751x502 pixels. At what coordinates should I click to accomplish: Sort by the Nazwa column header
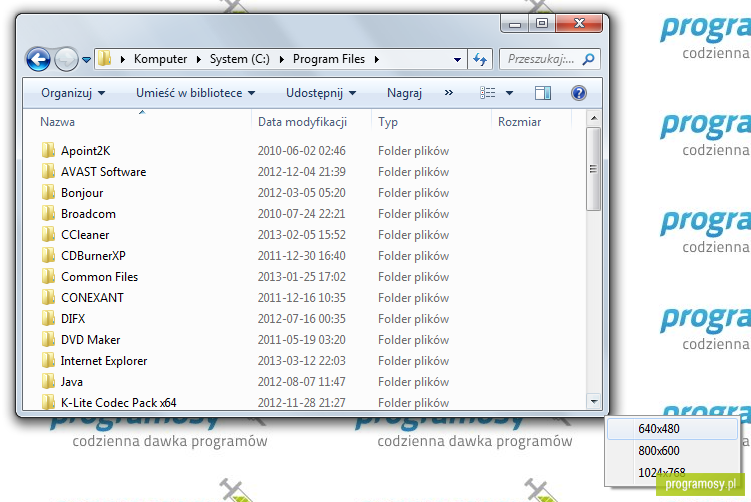[57, 122]
